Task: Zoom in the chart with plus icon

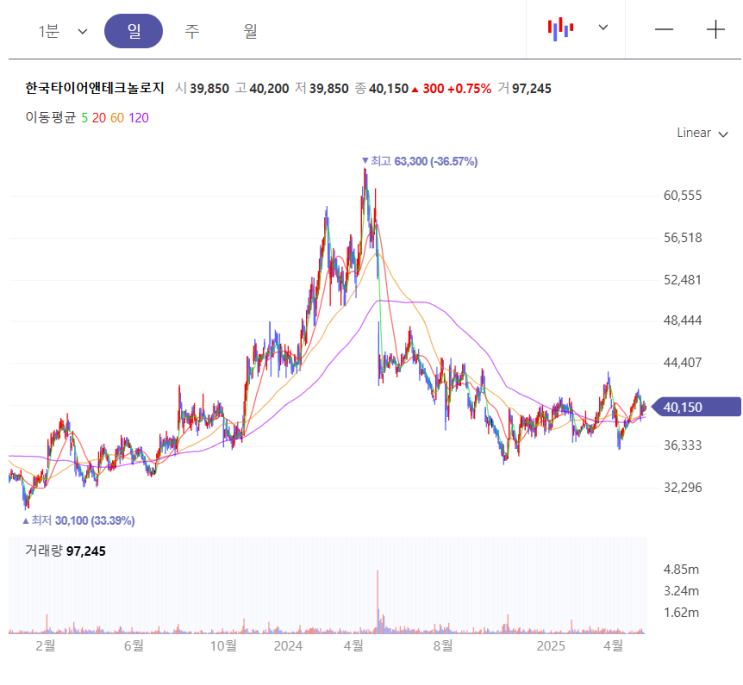Action: [x=716, y=29]
